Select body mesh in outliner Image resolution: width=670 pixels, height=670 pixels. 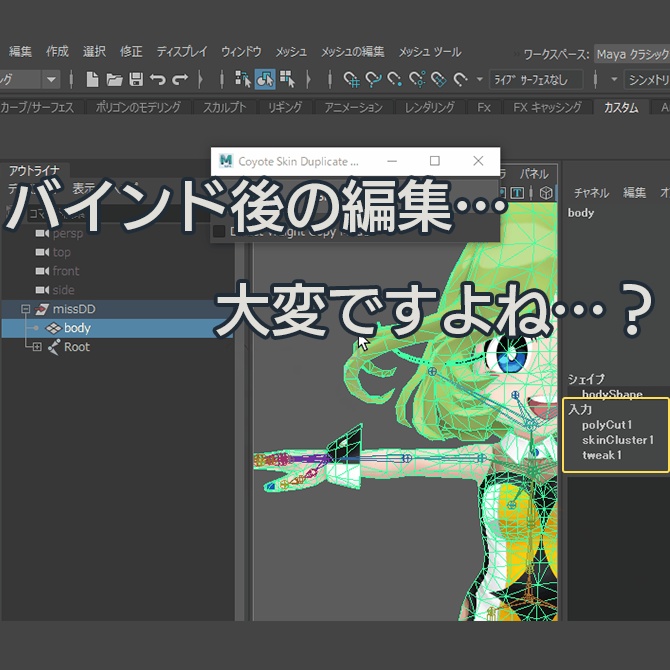77,328
